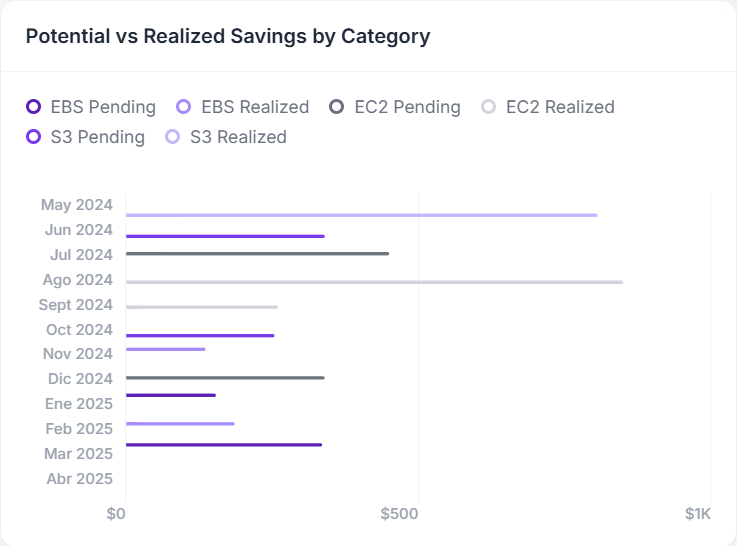Click the purple Oct 2024 bar
Screen dimensions: 737x546
tap(199, 335)
